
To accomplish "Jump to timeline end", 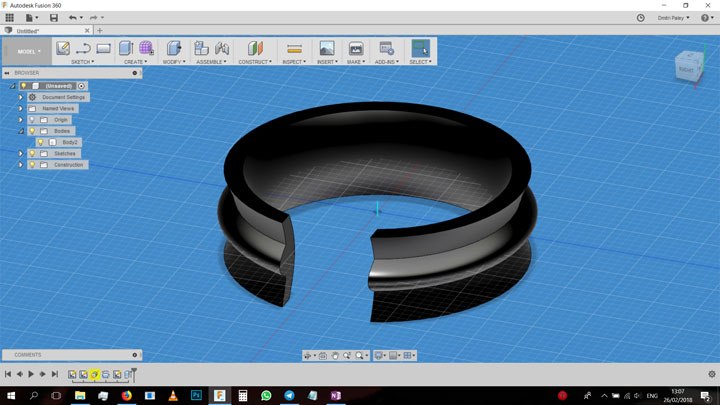I will pyautogui.click(x=55, y=374).
